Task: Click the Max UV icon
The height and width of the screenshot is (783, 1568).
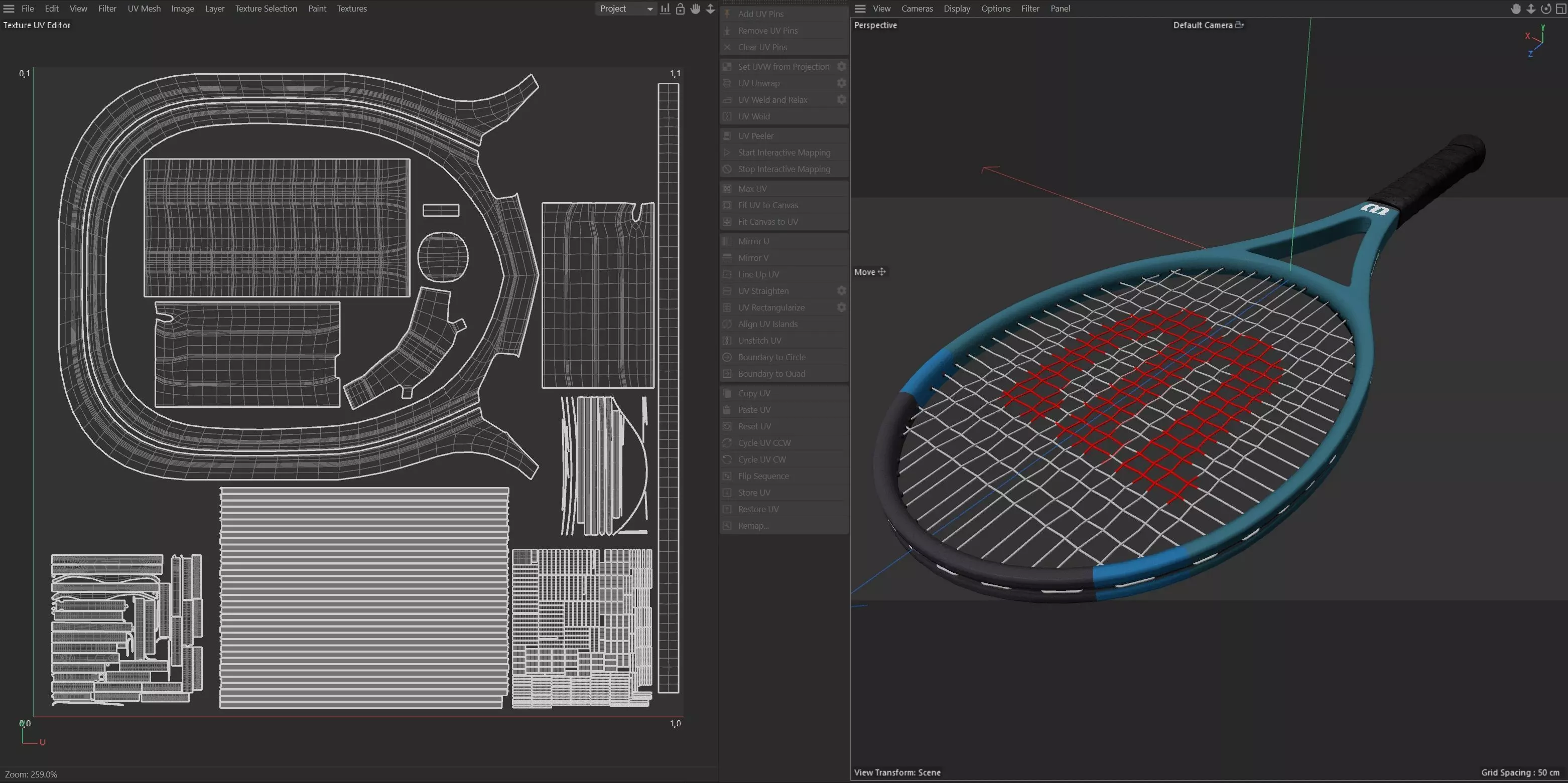Action: tap(727, 189)
